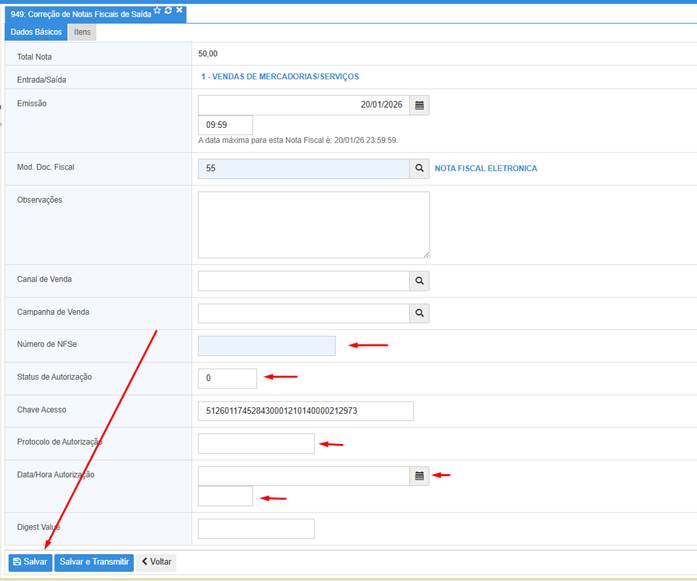
Task: Switch to the Itens tab
Action: coord(82,32)
